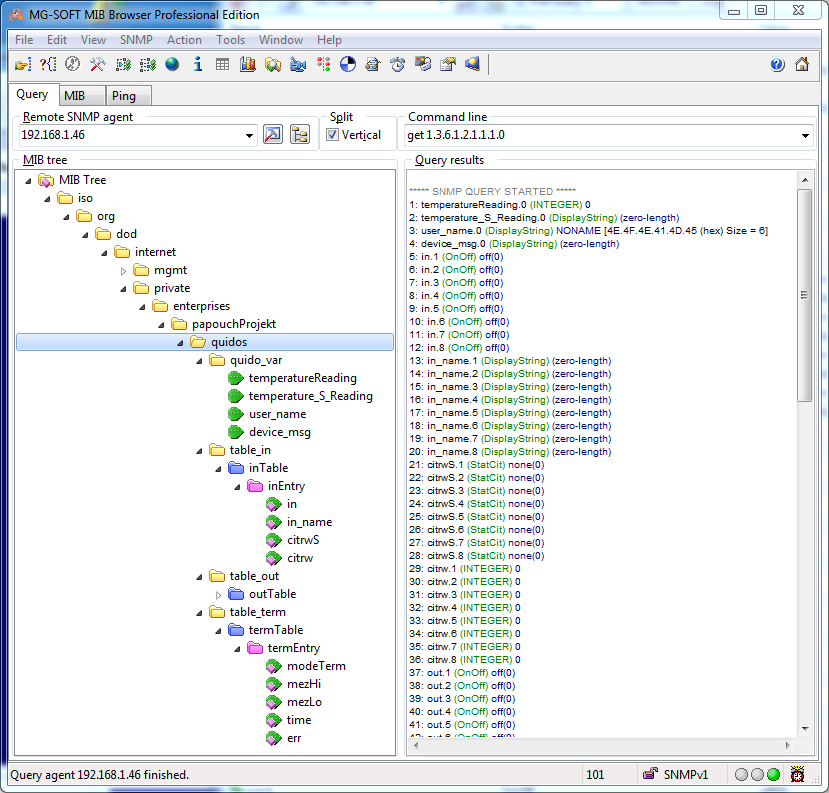The height and width of the screenshot is (793, 829).
Task: Collapse the termTable node
Action: click(x=218, y=631)
